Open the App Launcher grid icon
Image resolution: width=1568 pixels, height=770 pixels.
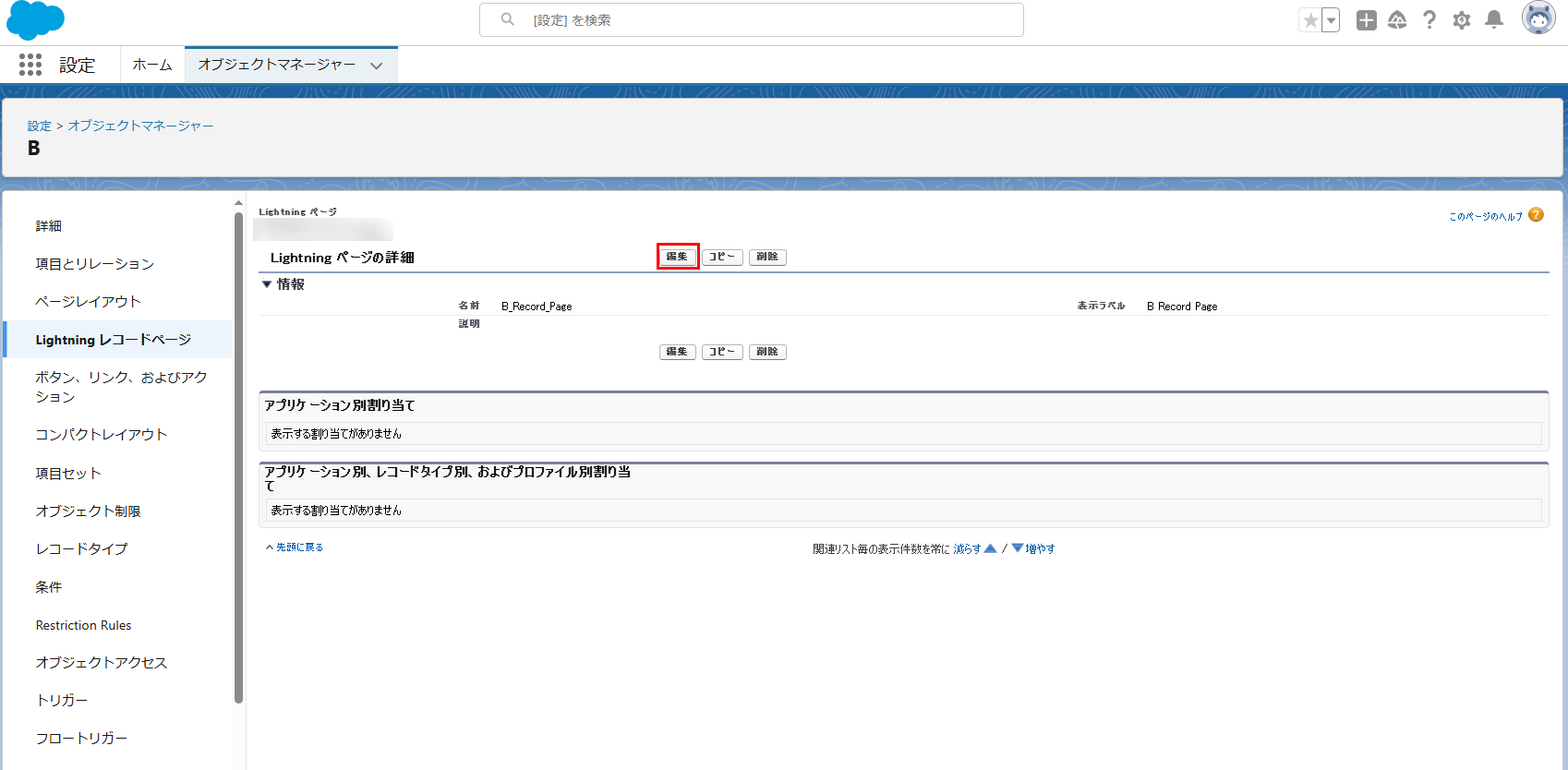tap(30, 65)
